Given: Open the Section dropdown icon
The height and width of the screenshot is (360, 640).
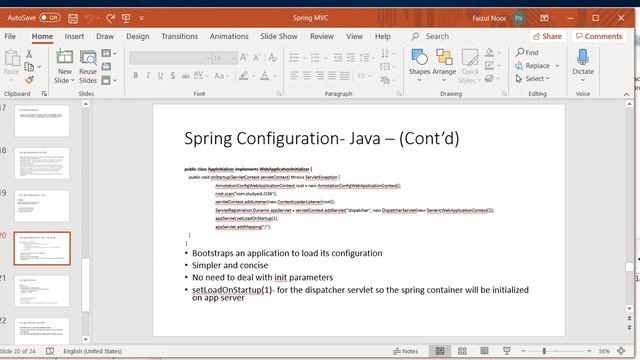Looking at the screenshot, I should tap(109, 80).
